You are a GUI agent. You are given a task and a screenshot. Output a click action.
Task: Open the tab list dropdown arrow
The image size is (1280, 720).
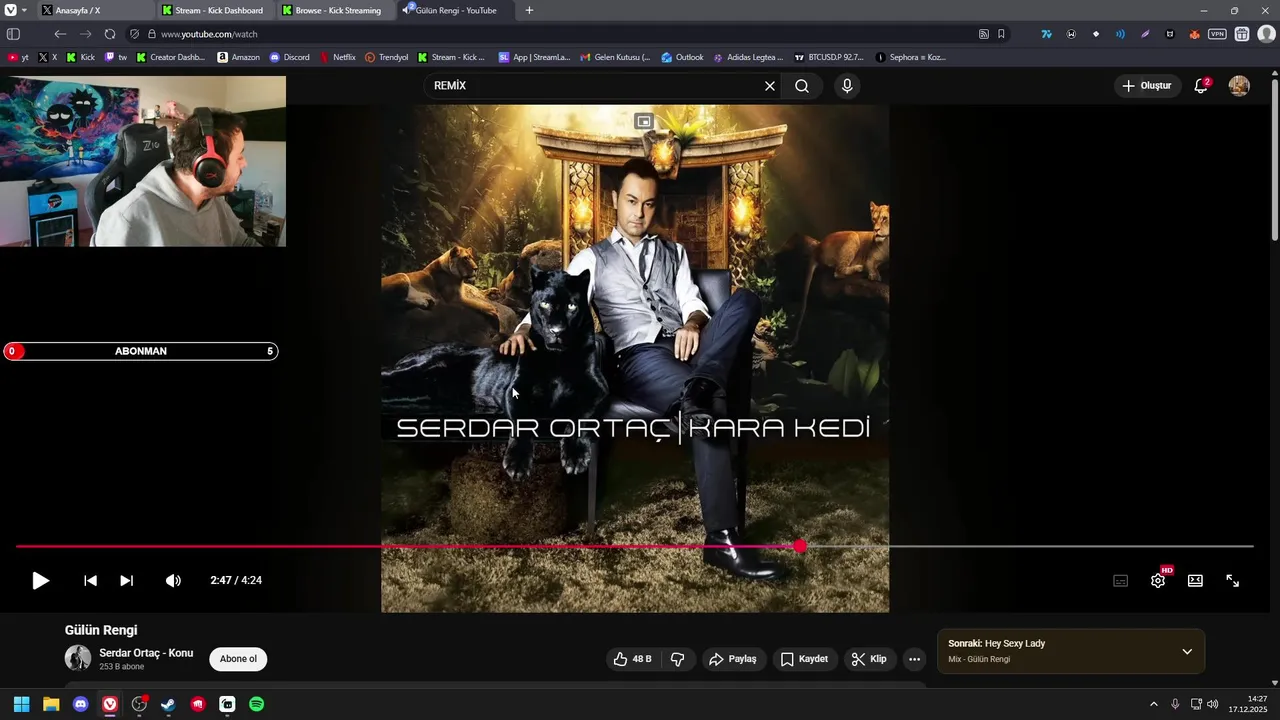pos(24,10)
